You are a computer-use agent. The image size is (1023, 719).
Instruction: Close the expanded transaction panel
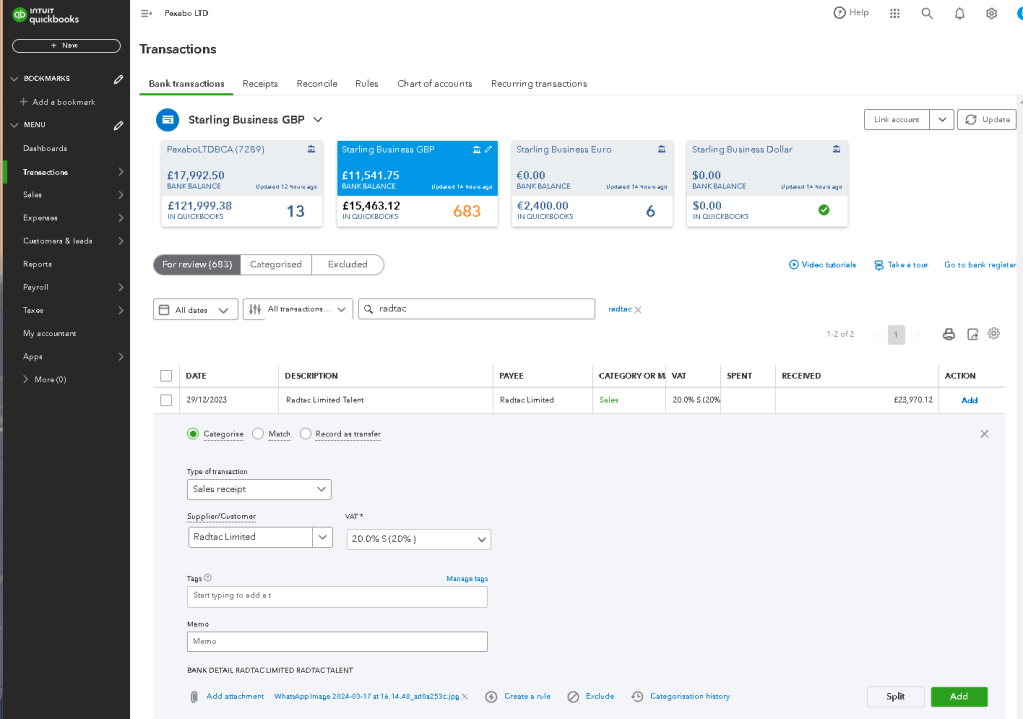point(984,434)
